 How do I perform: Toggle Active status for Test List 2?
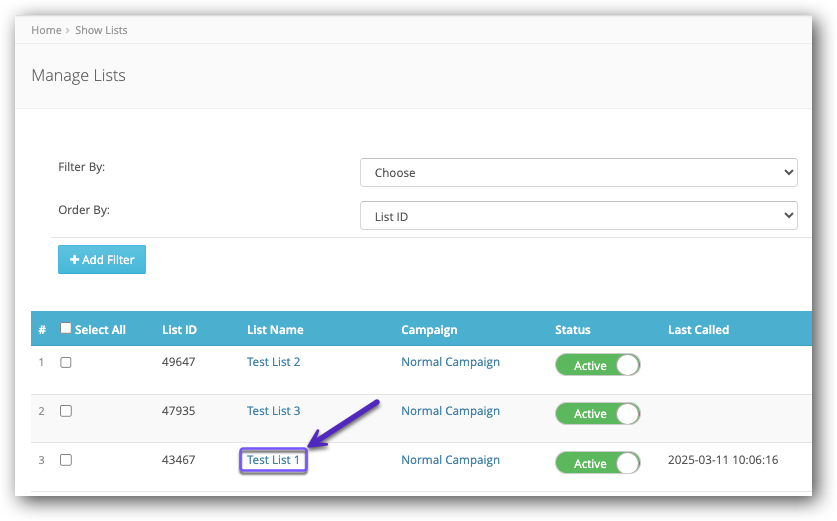click(598, 365)
